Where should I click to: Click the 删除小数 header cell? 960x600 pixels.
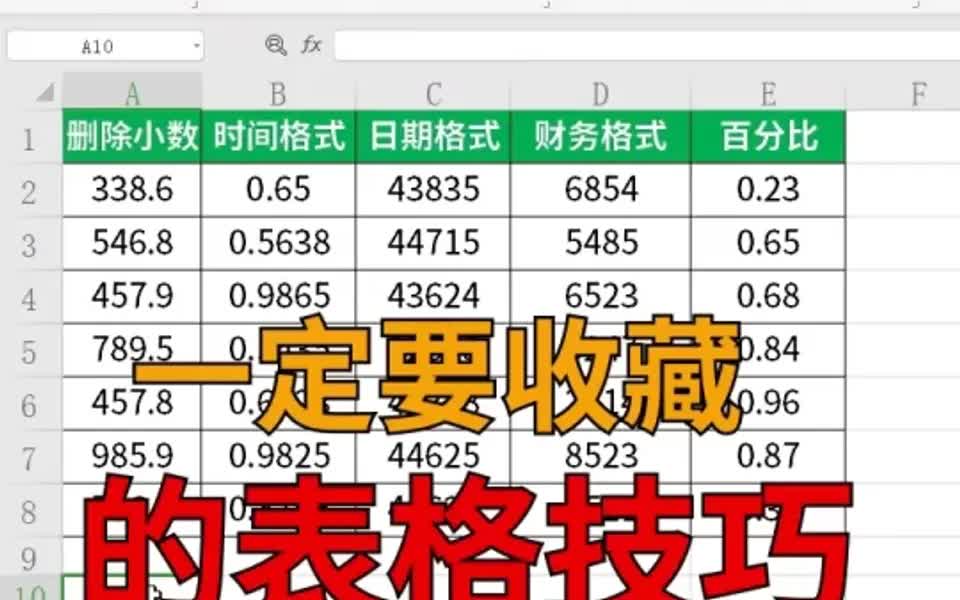coord(130,137)
